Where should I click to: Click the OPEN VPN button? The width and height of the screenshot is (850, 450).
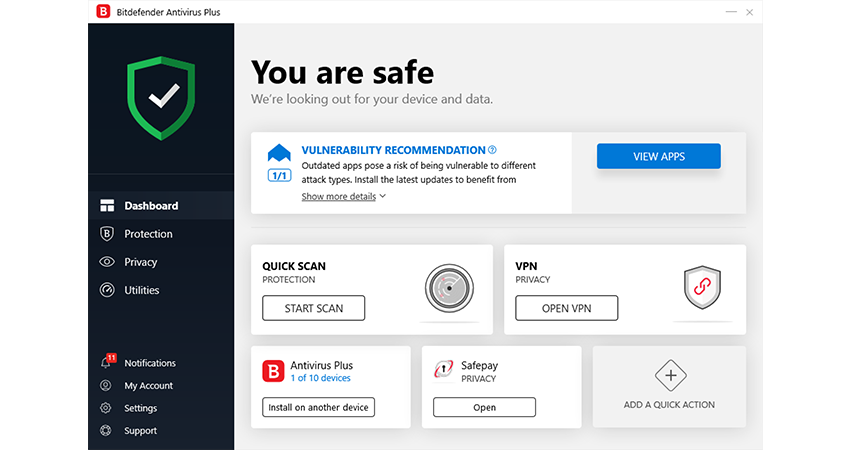click(x=566, y=308)
